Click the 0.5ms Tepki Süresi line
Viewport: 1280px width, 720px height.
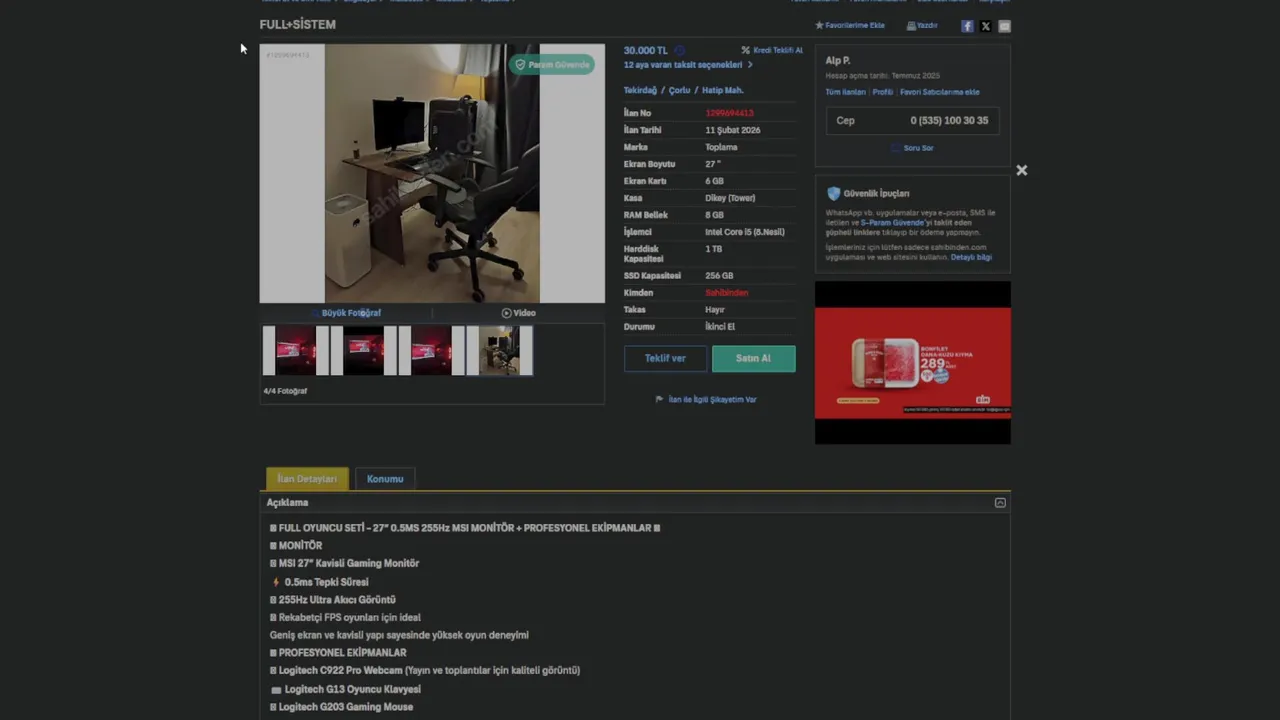320,582
